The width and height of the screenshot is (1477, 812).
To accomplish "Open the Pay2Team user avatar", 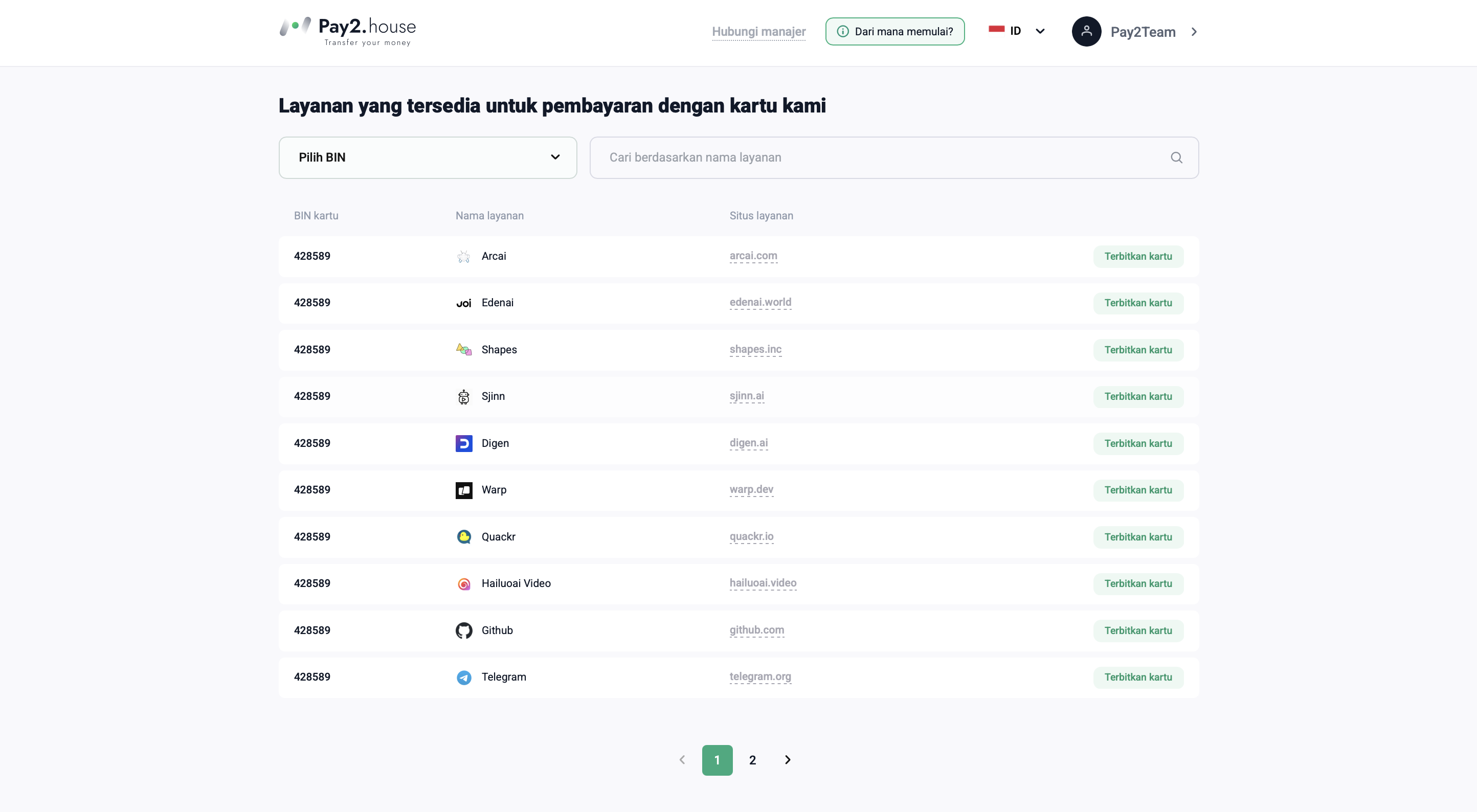I will tap(1086, 32).
